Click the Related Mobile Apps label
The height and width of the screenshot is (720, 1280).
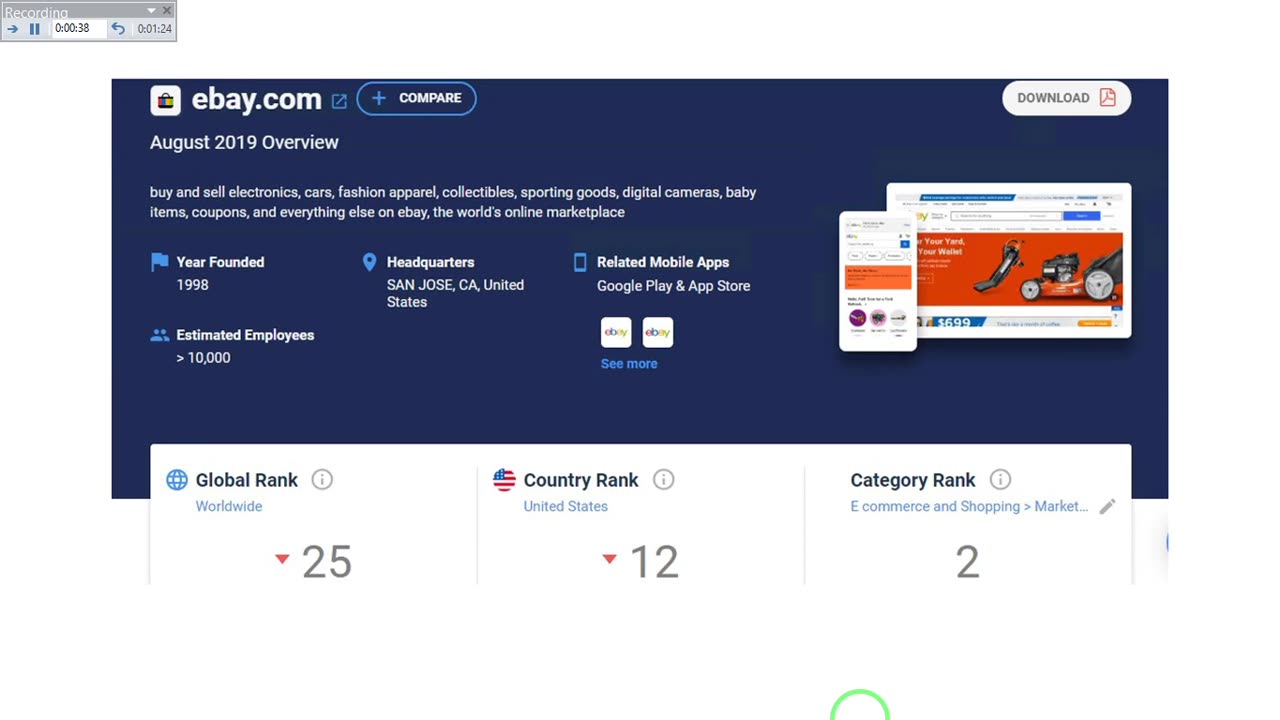[x=663, y=262]
